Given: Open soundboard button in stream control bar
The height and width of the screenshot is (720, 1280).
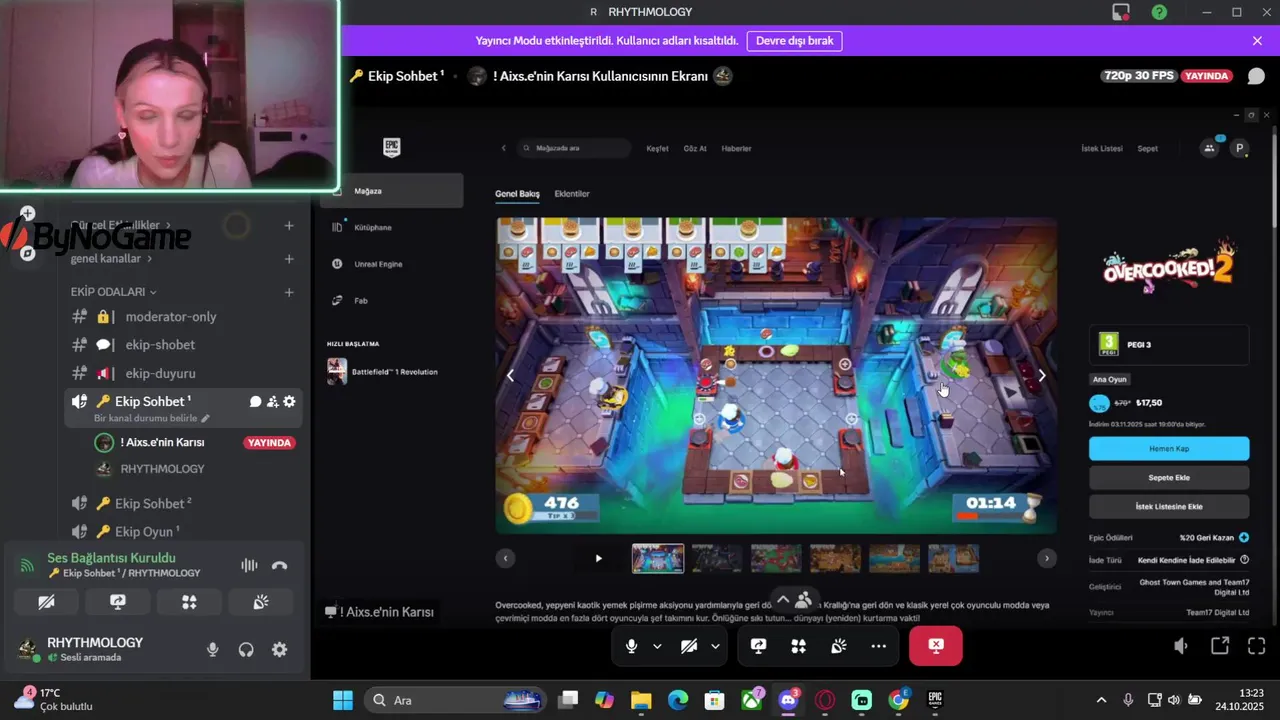Looking at the screenshot, I should (838, 646).
